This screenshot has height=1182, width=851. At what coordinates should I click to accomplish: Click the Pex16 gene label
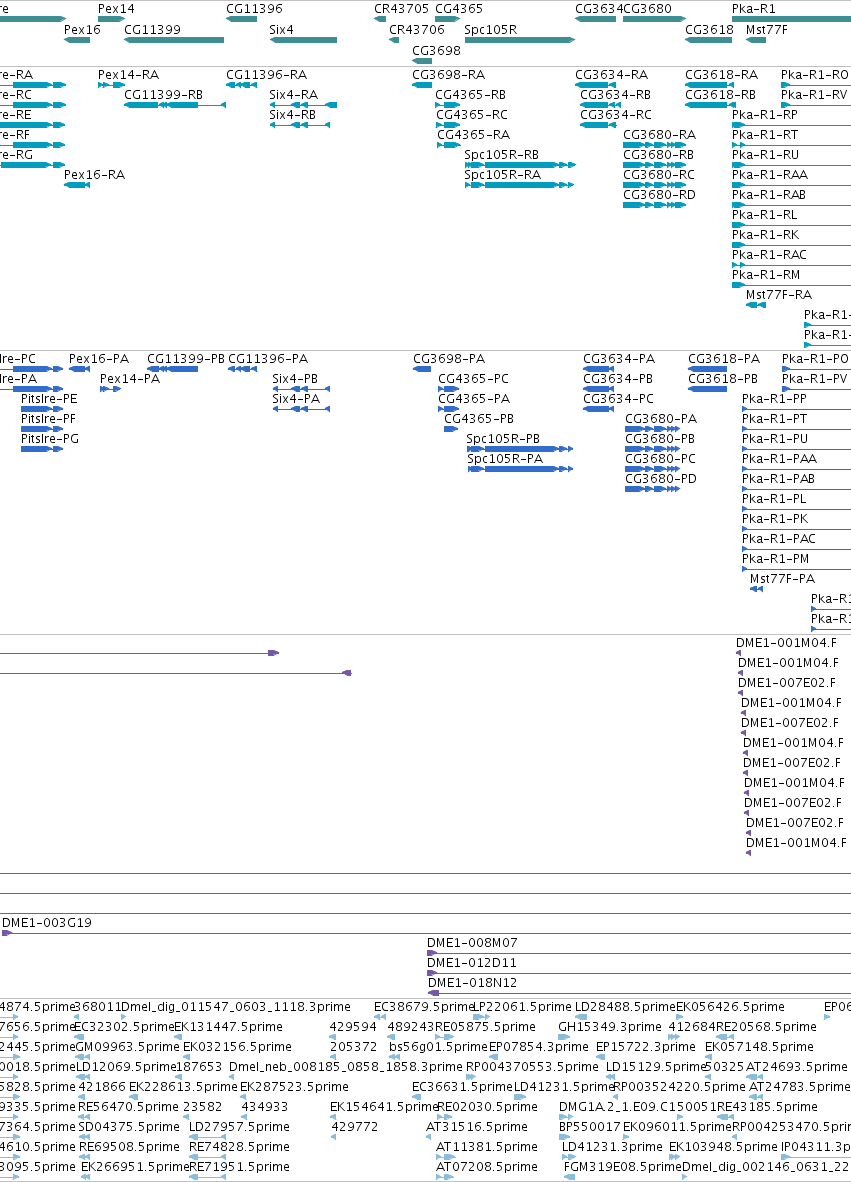(82, 30)
